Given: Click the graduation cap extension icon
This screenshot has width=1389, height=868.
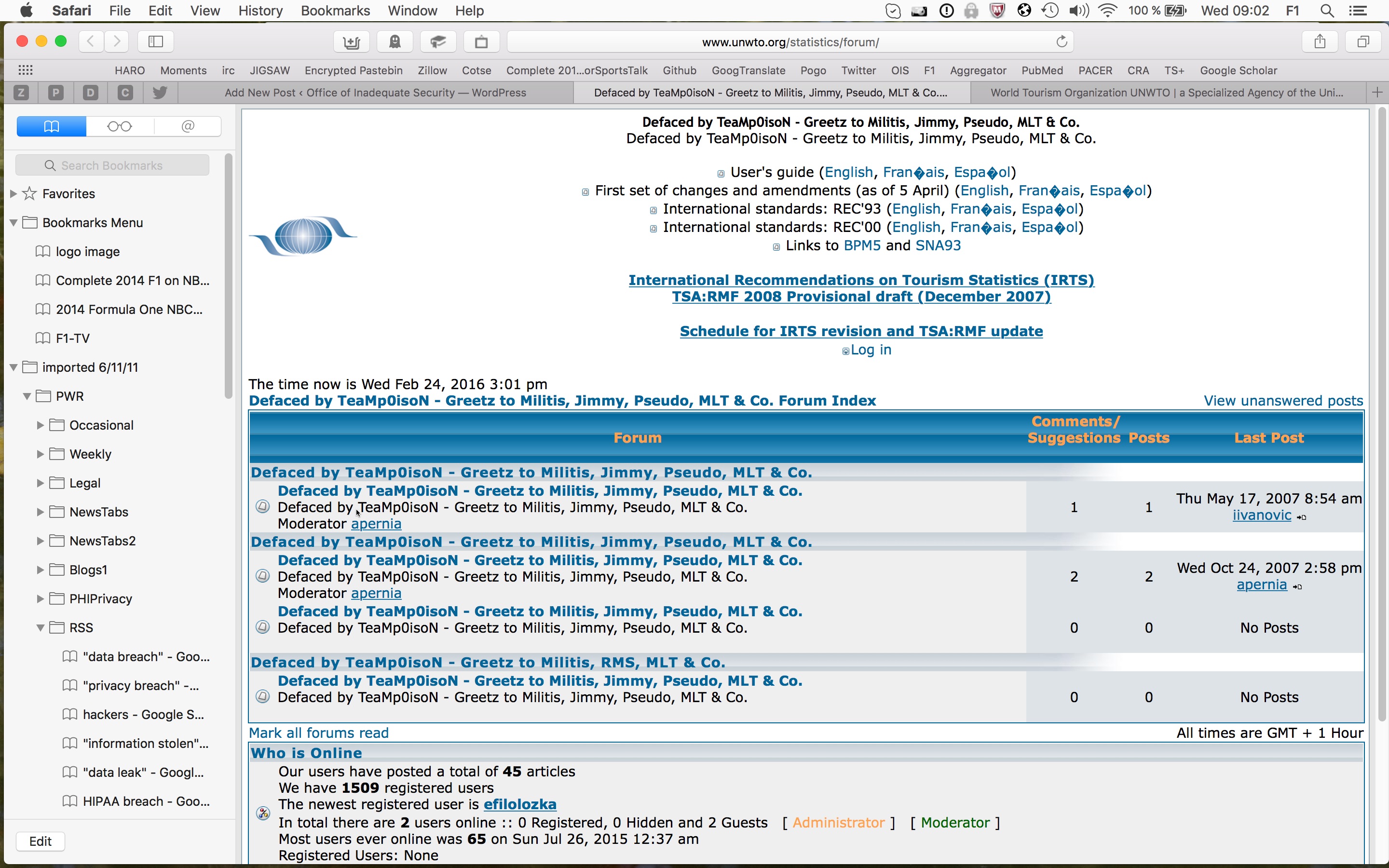Looking at the screenshot, I should [438, 41].
